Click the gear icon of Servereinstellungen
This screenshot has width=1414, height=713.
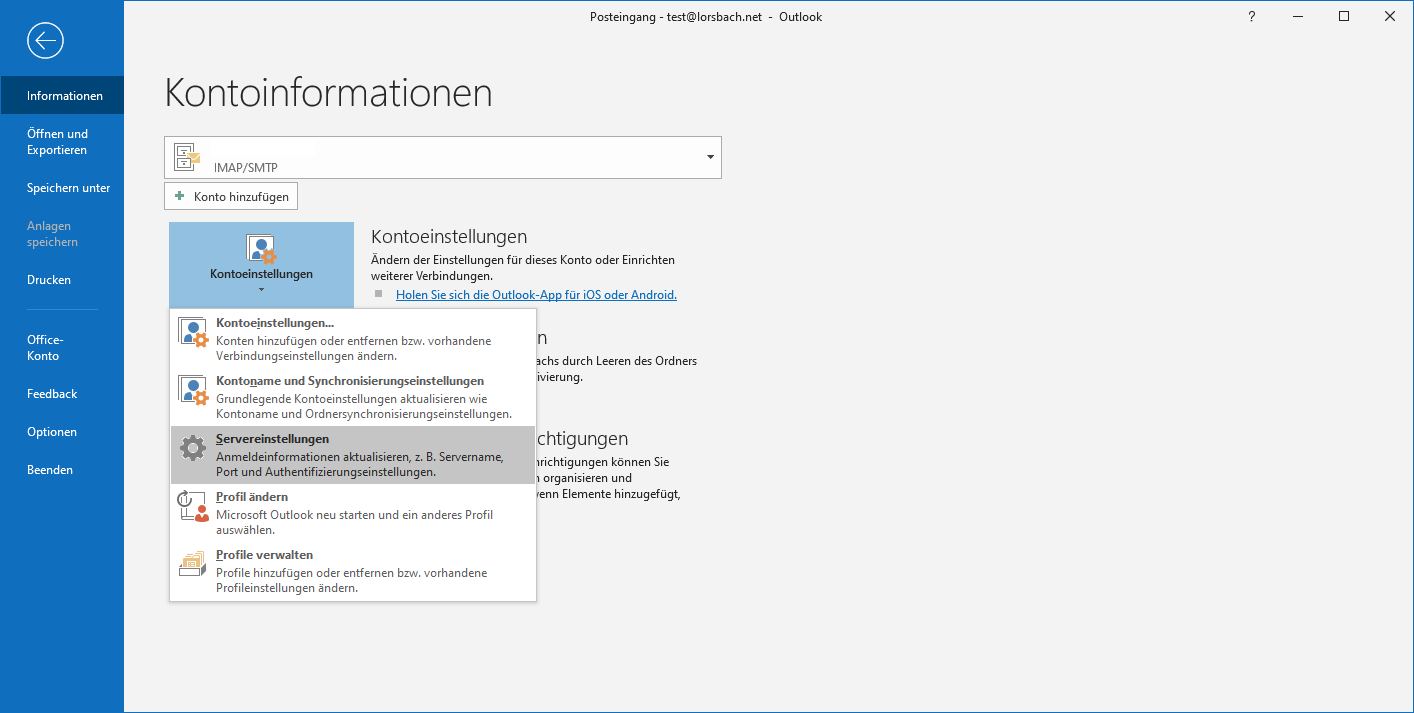[193, 449]
